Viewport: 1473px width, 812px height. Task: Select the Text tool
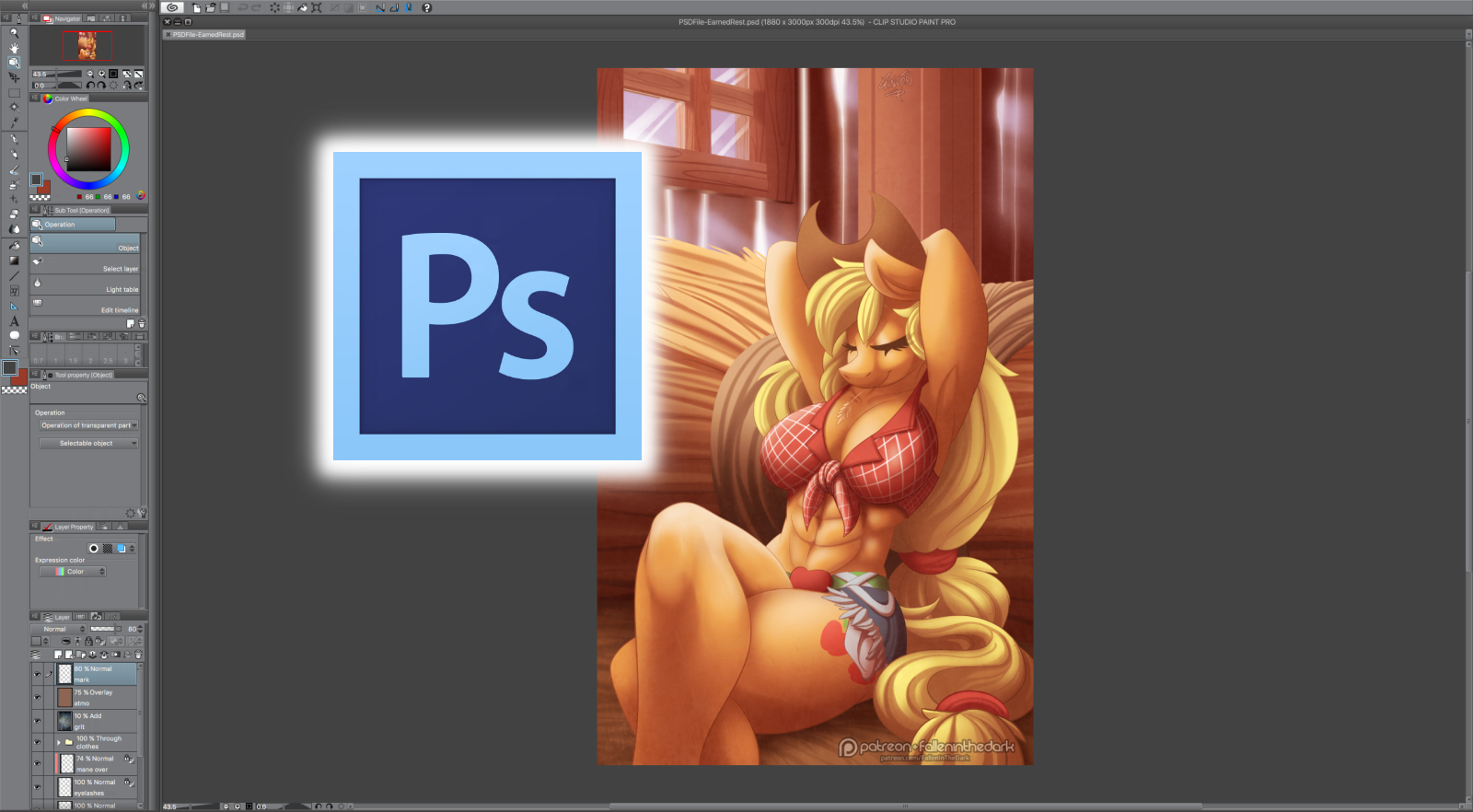14,321
